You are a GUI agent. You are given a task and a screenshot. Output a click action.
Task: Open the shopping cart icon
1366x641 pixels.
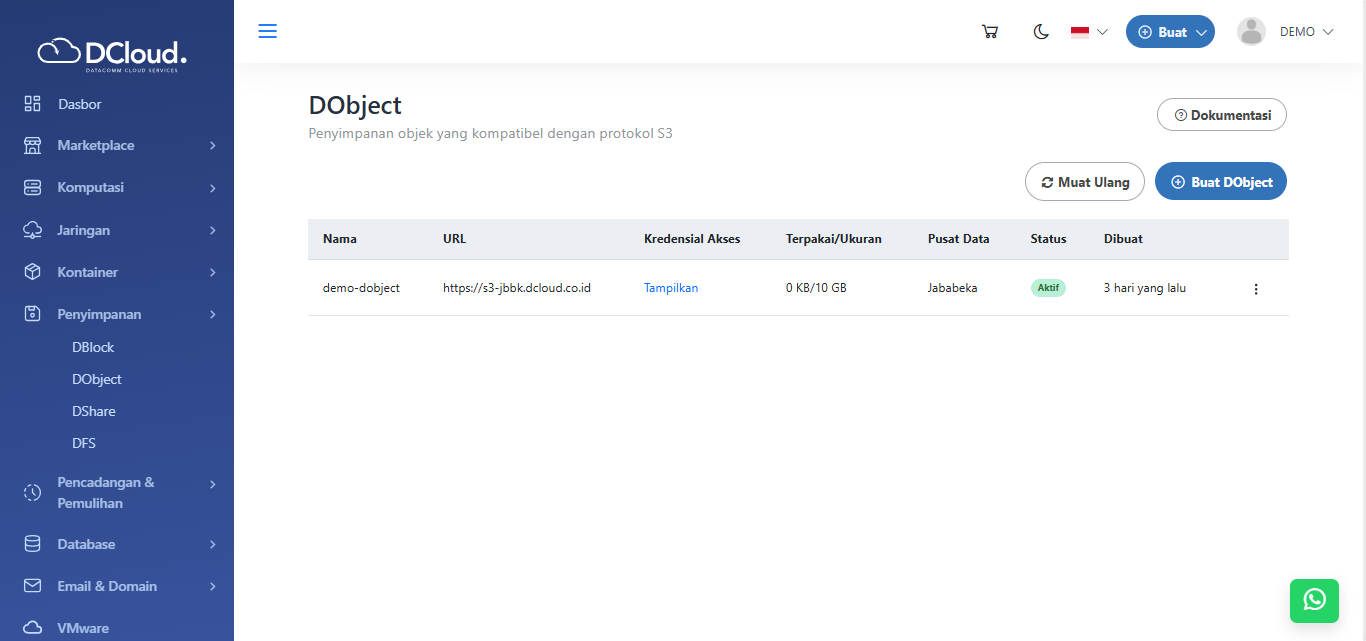(990, 32)
